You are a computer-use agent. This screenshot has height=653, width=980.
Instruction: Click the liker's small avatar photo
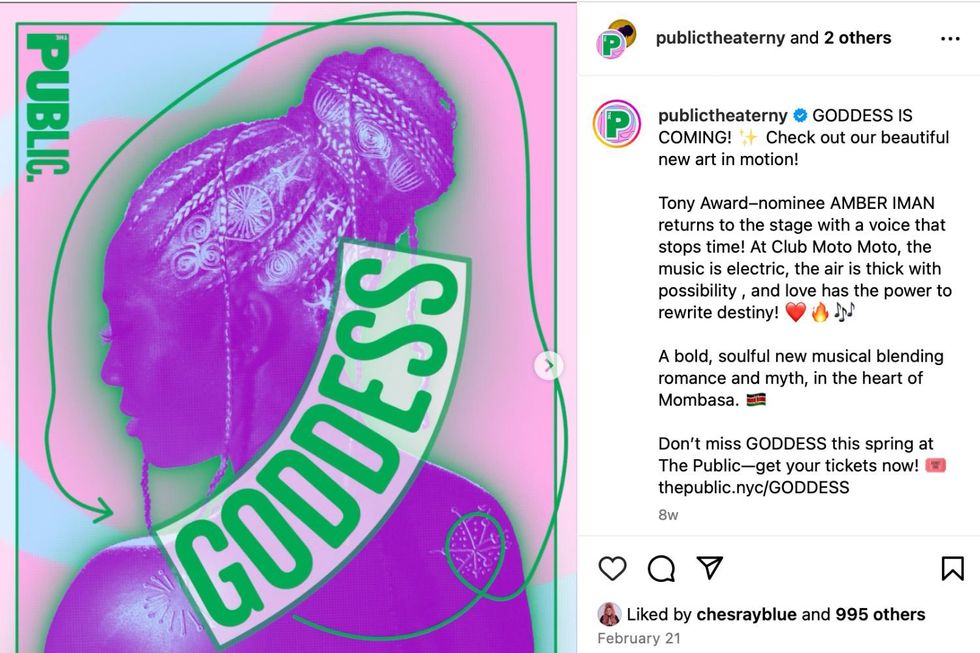tap(609, 614)
